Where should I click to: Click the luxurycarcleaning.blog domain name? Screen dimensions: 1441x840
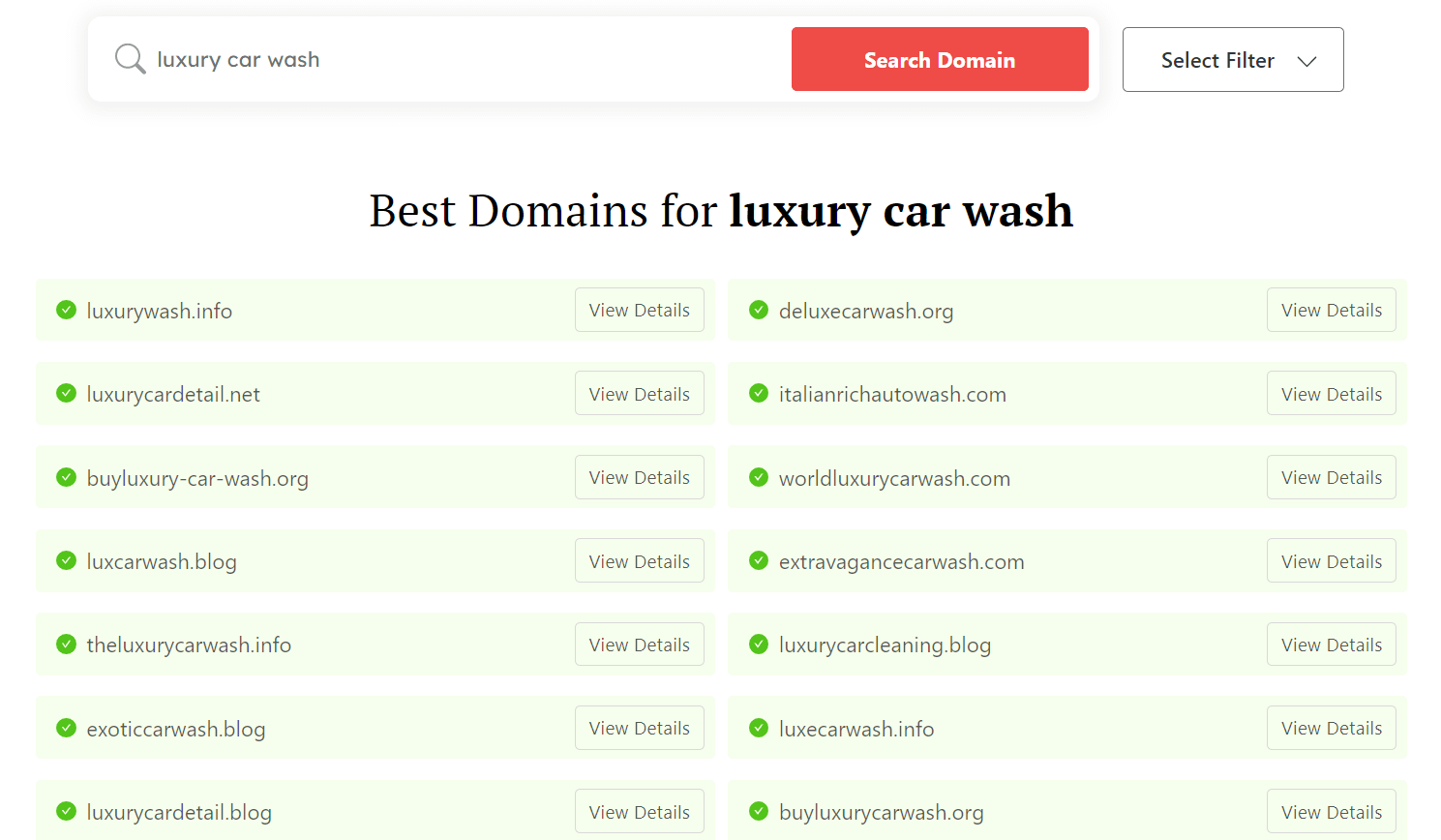[885, 645]
